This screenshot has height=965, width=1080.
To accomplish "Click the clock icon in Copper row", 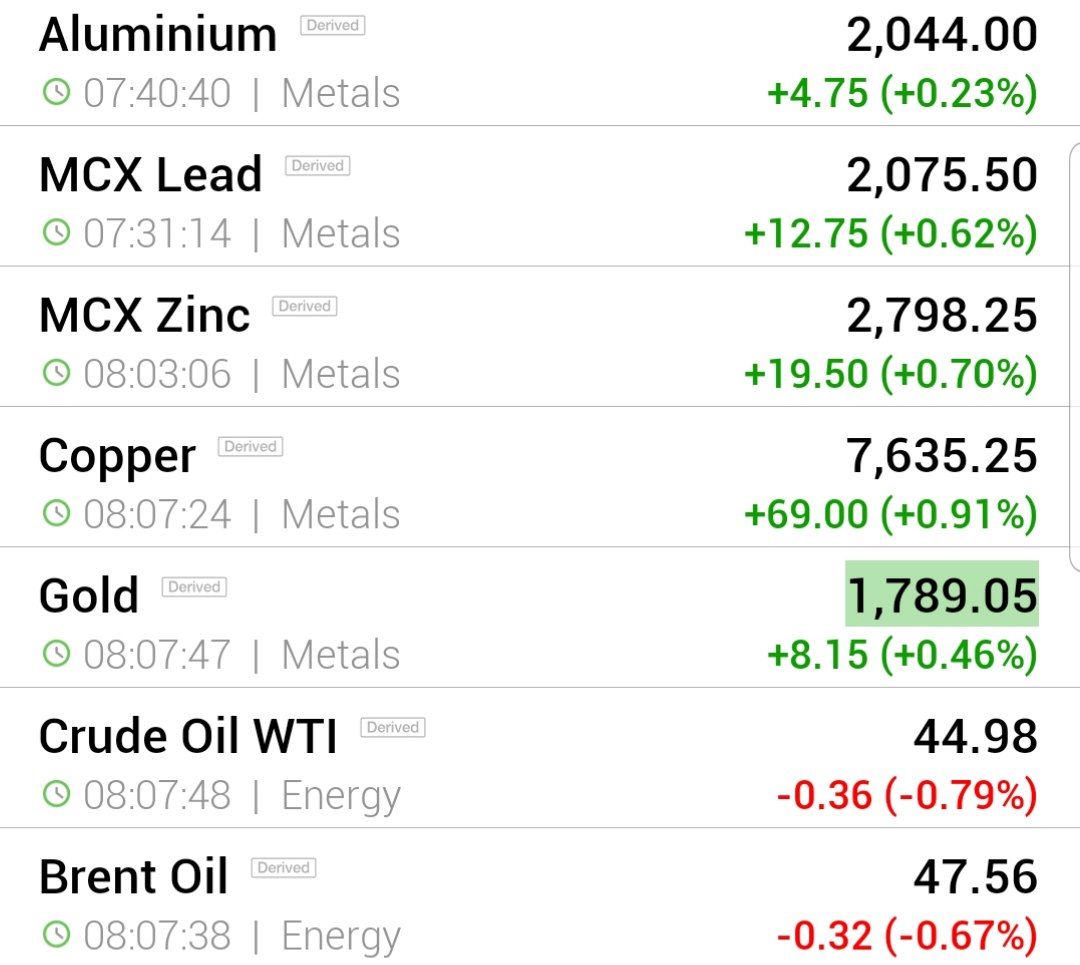I will tap(56, 513).
